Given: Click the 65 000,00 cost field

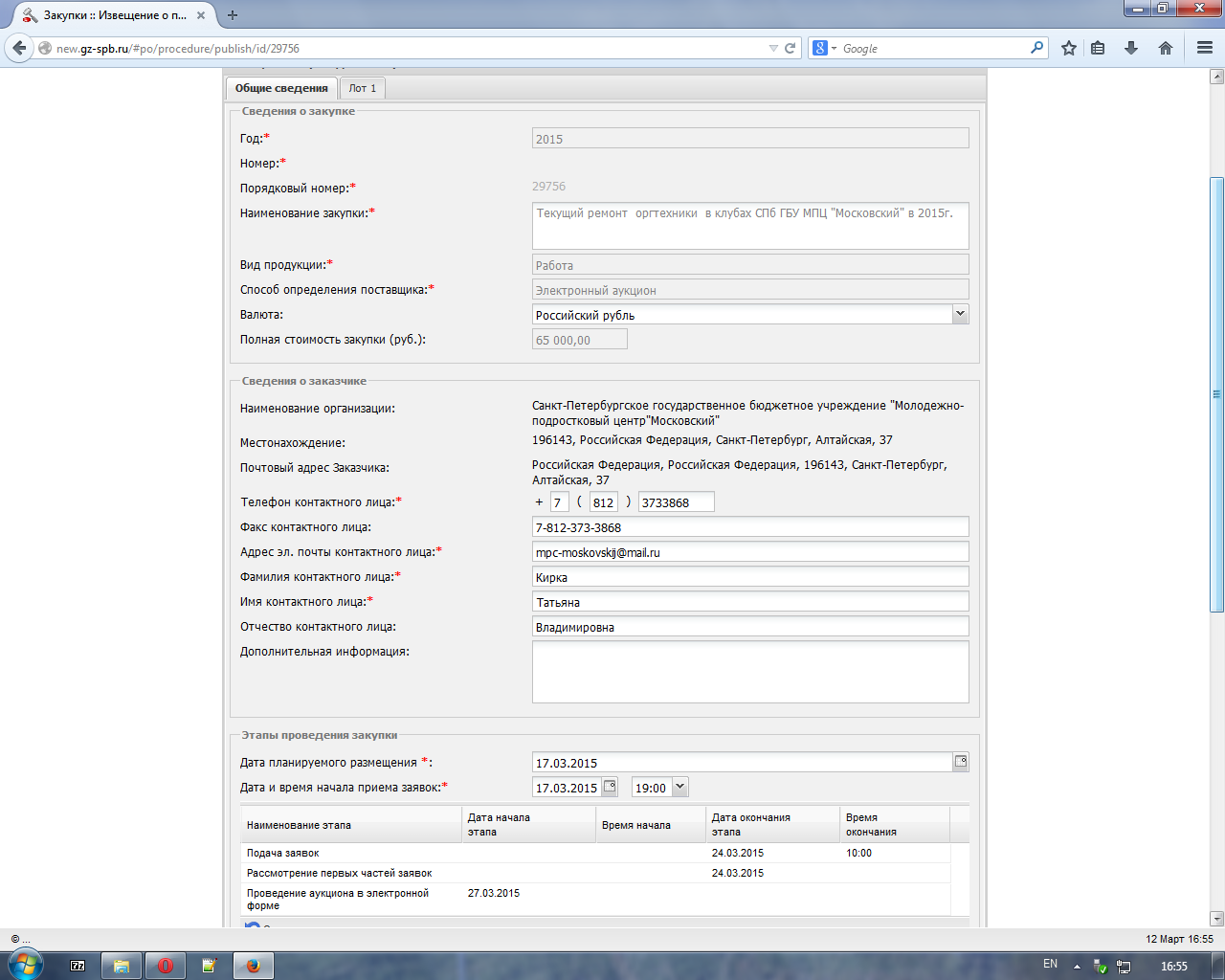Looking at the screenshot, I should point(580,339).
